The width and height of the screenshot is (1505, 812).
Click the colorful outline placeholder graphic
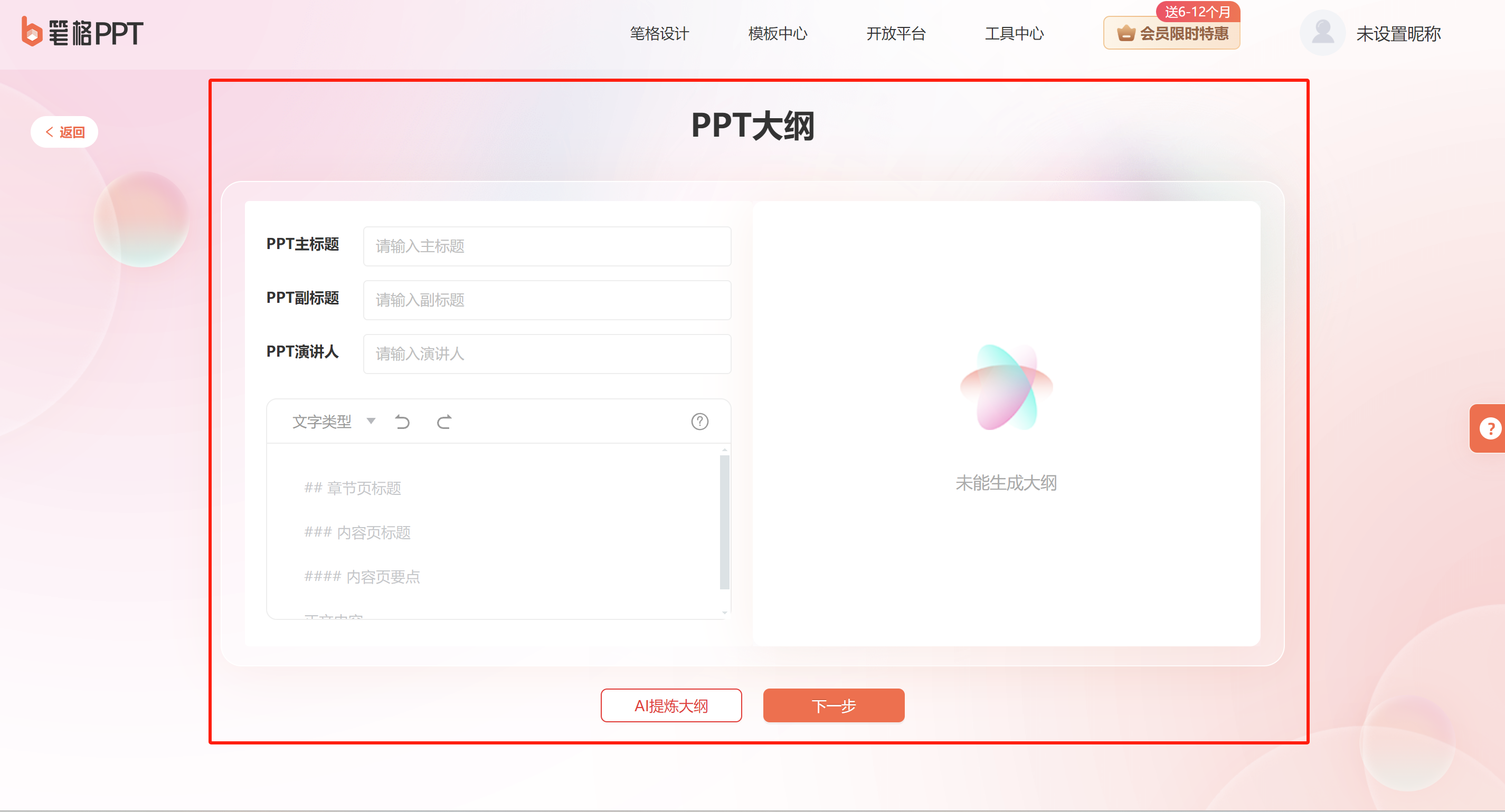1006,388
